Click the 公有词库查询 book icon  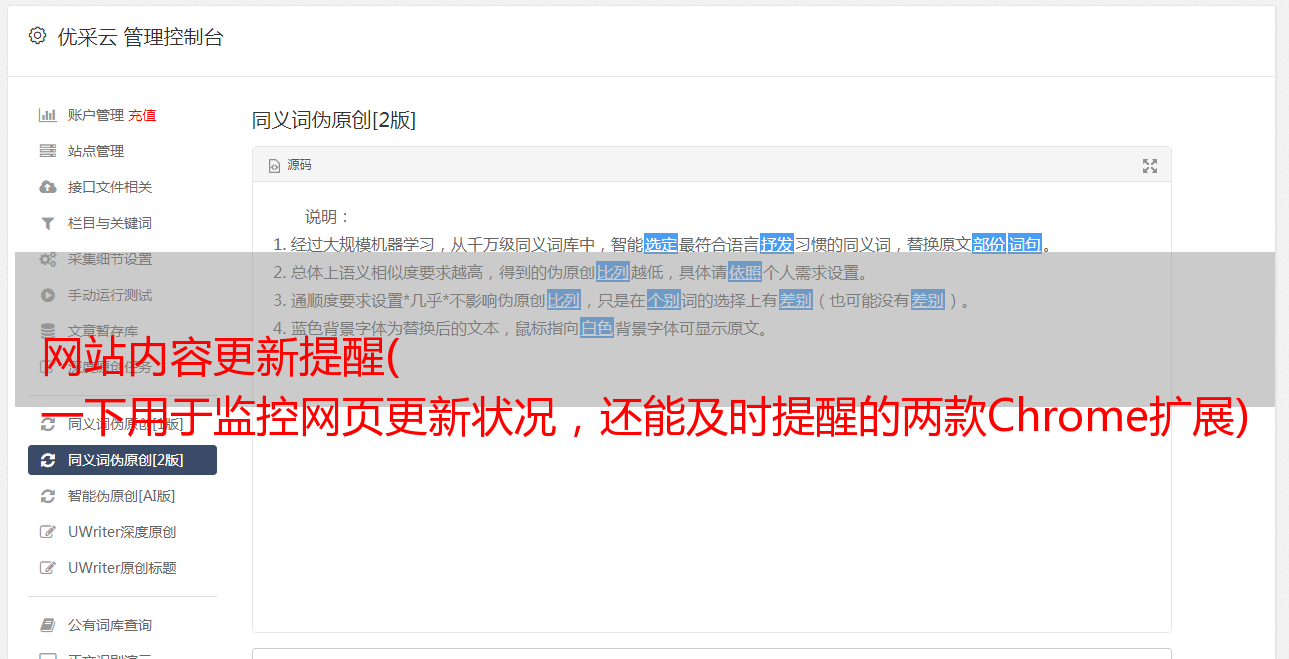point(47,625)
